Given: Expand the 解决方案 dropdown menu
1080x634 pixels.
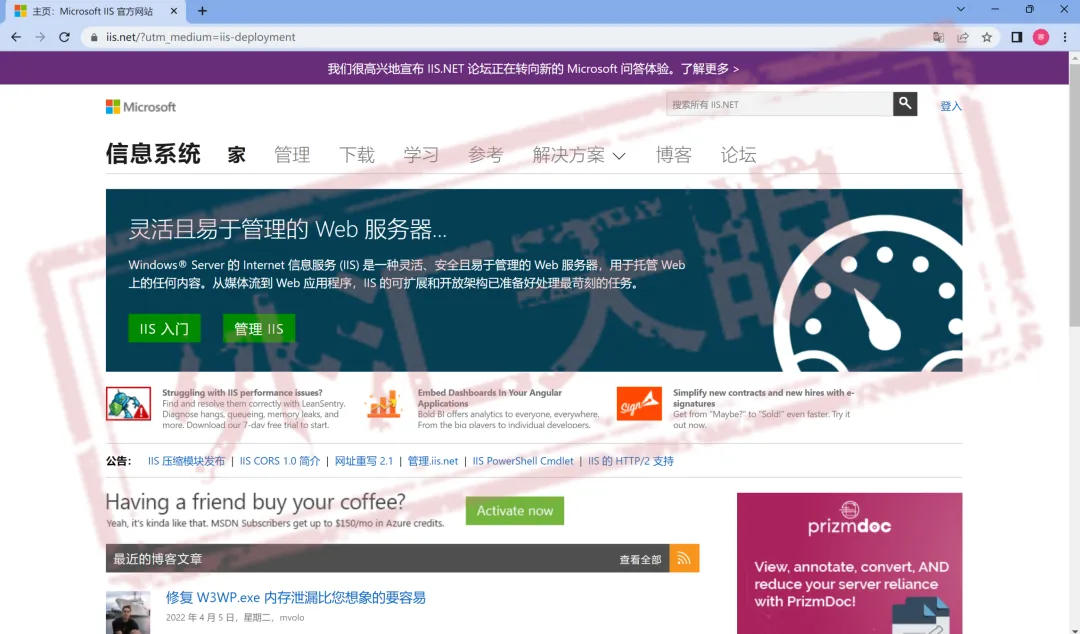Looking at the screenshot, I should click(579, 155).
